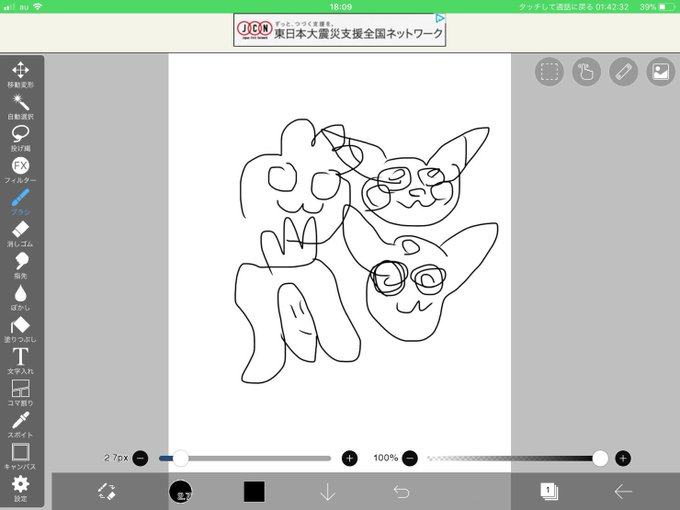Screen dimensions: 680x510
Task: Select the Lasso (投げ縄) tool
Action: [x=20, y=138]
